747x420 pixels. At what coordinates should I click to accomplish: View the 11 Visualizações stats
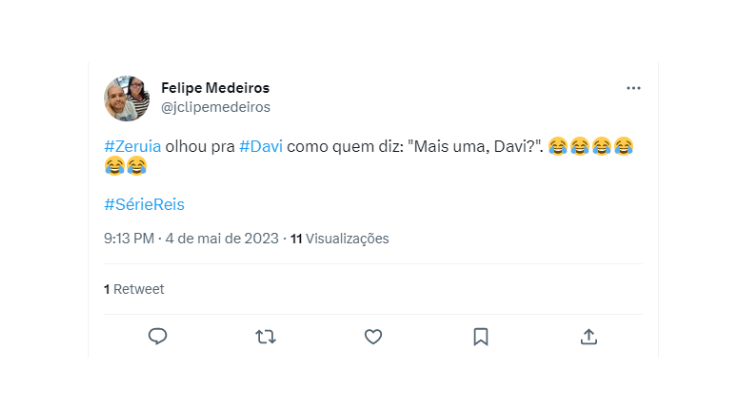click(x=339, y=239)
